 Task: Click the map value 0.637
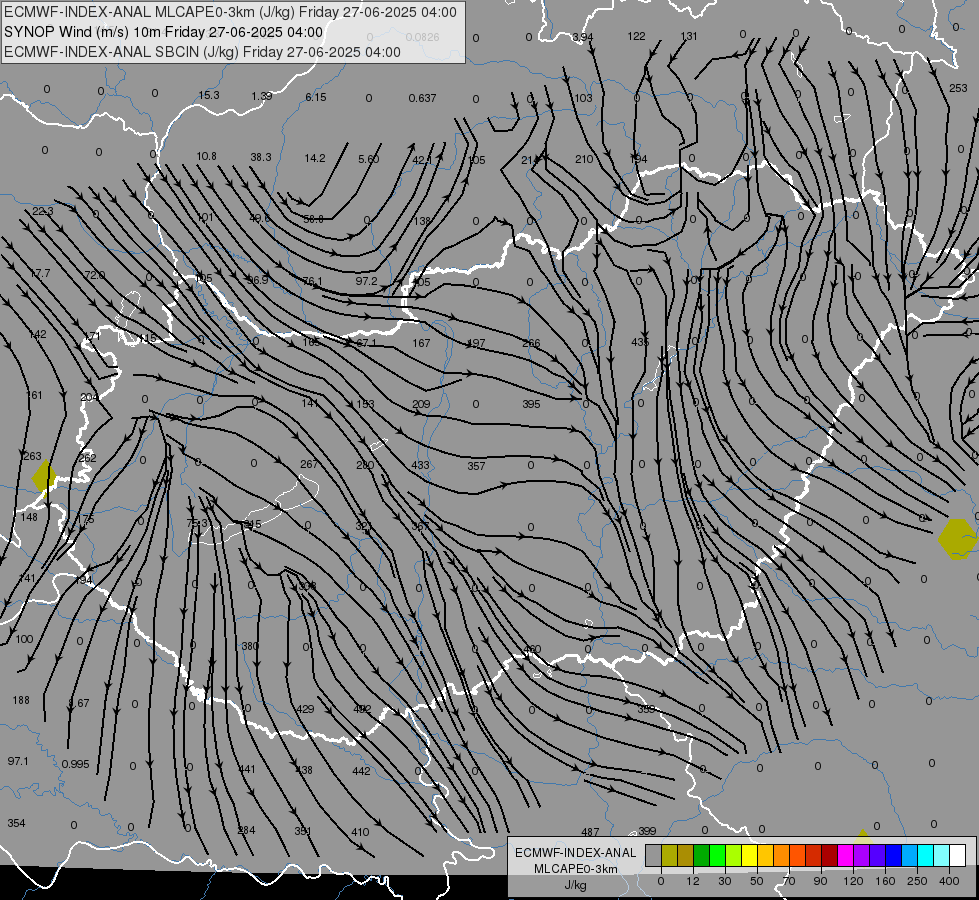pyautogui.click(x=422, y=98)
